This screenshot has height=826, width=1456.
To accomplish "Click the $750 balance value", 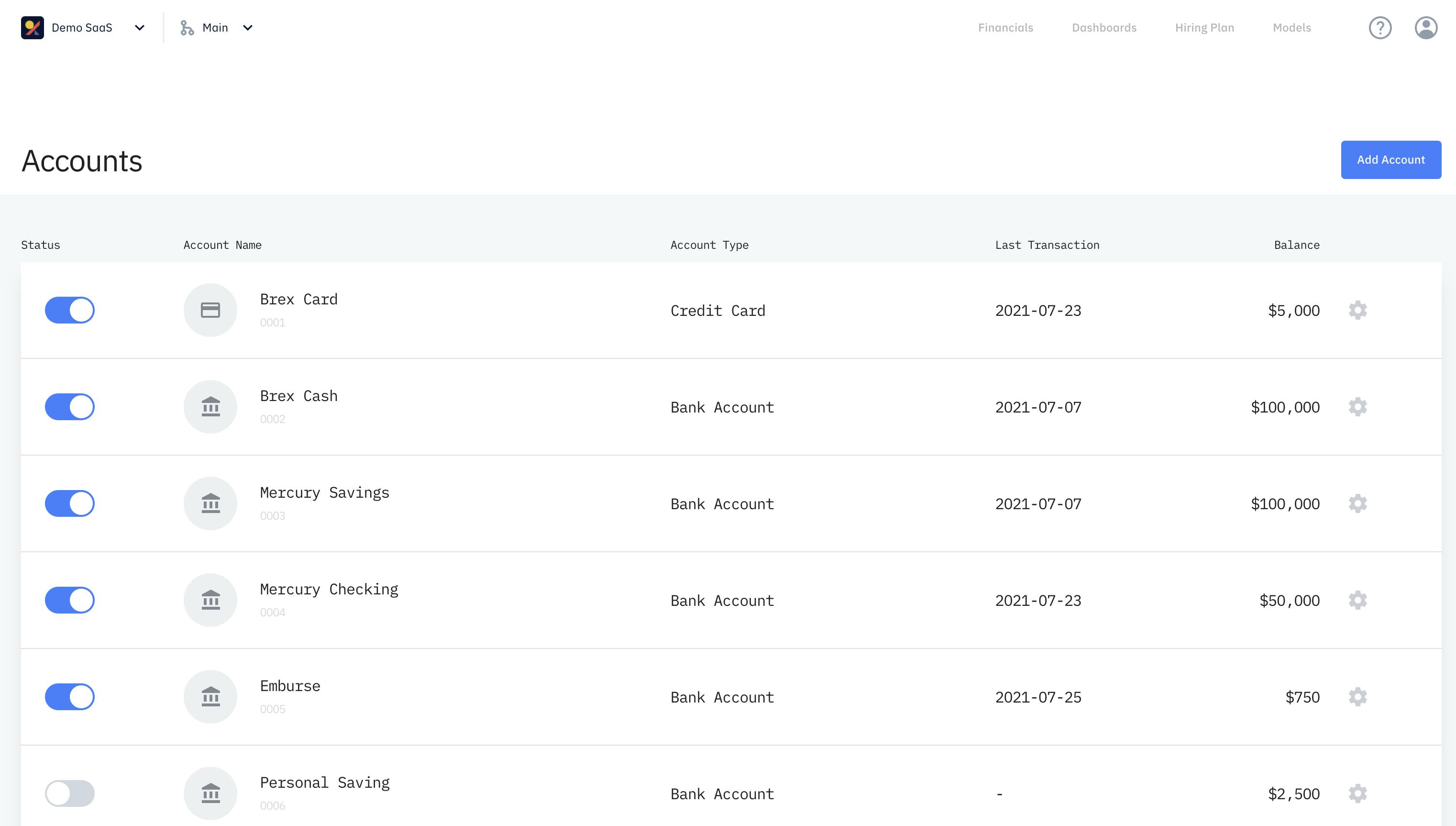I will tap(1302, 697).
